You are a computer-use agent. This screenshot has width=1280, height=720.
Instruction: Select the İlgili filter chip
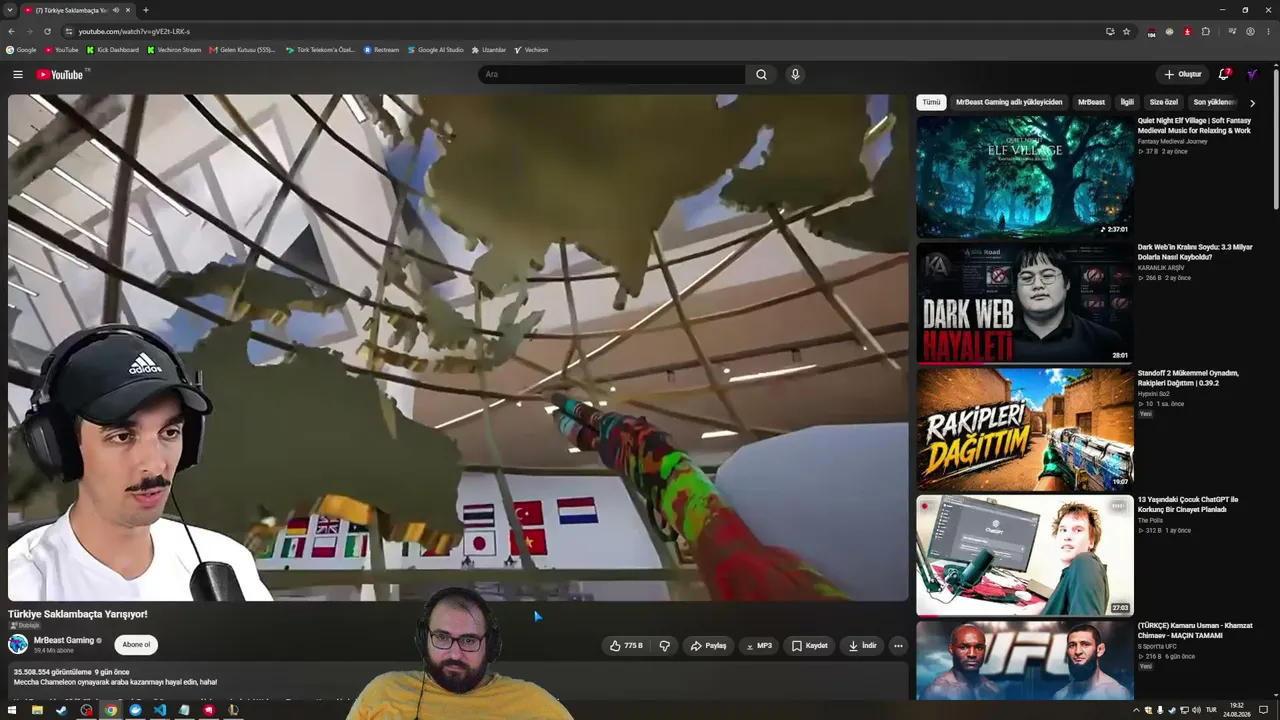(1127, 102)
